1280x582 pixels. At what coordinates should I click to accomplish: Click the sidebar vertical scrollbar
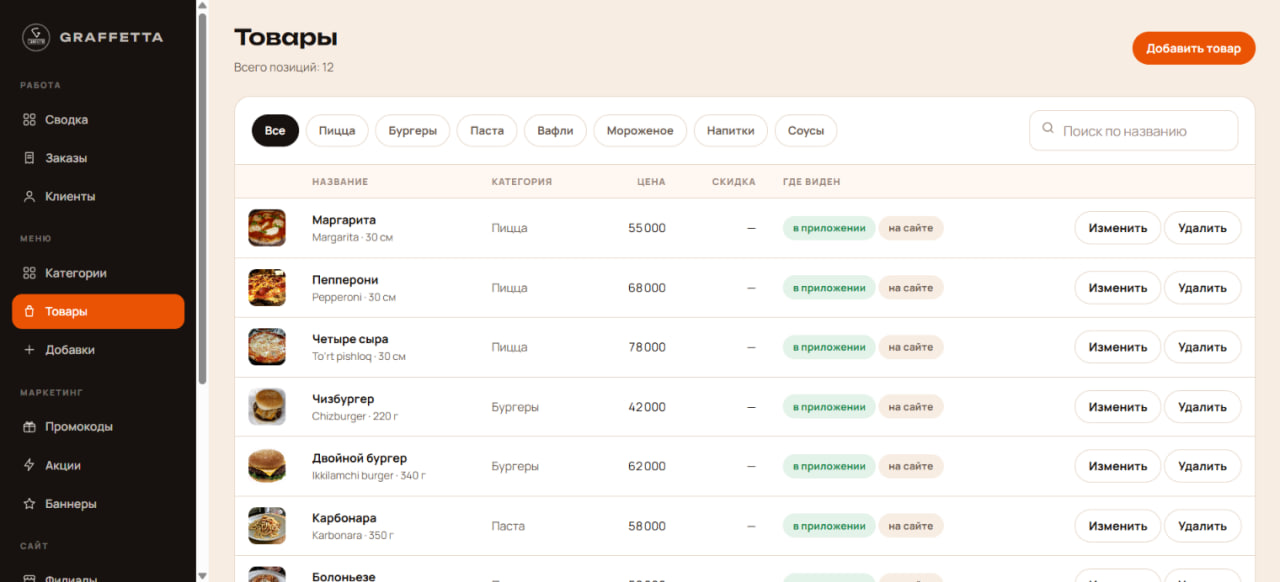click(203, 198)
